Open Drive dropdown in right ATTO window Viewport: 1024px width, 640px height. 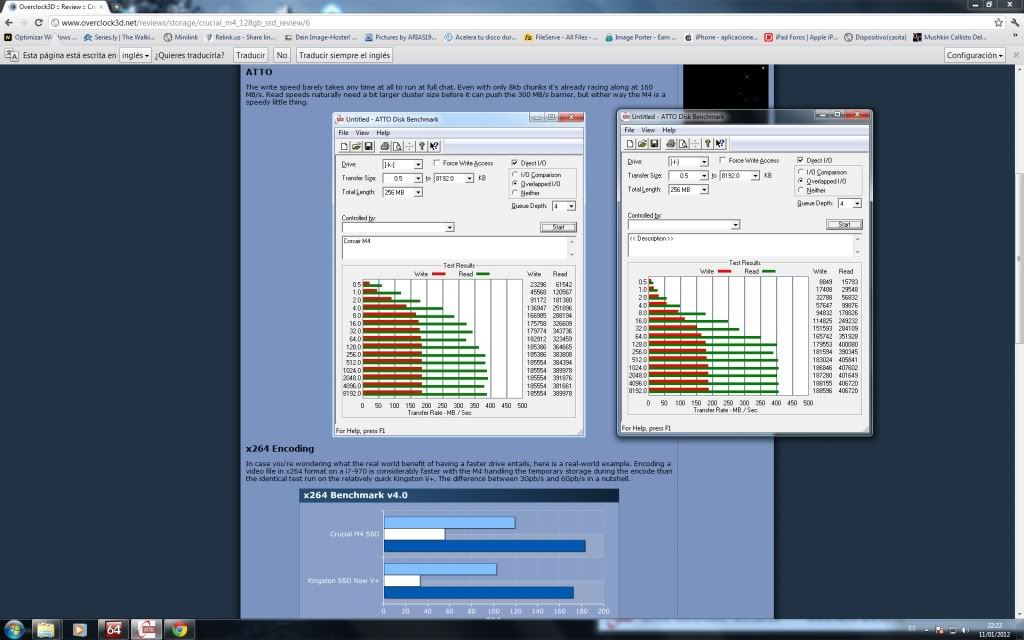pyautogui.click(x=704, y=161)
